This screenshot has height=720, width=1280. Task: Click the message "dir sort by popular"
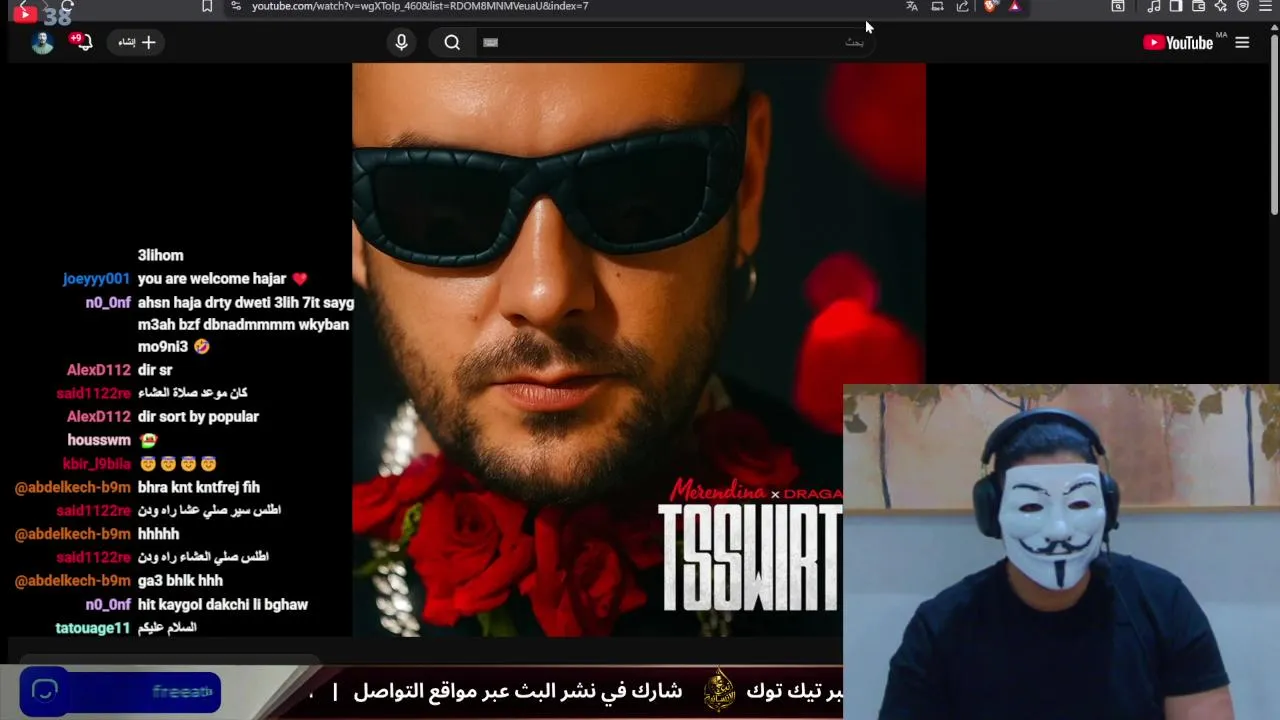[198, 416]
